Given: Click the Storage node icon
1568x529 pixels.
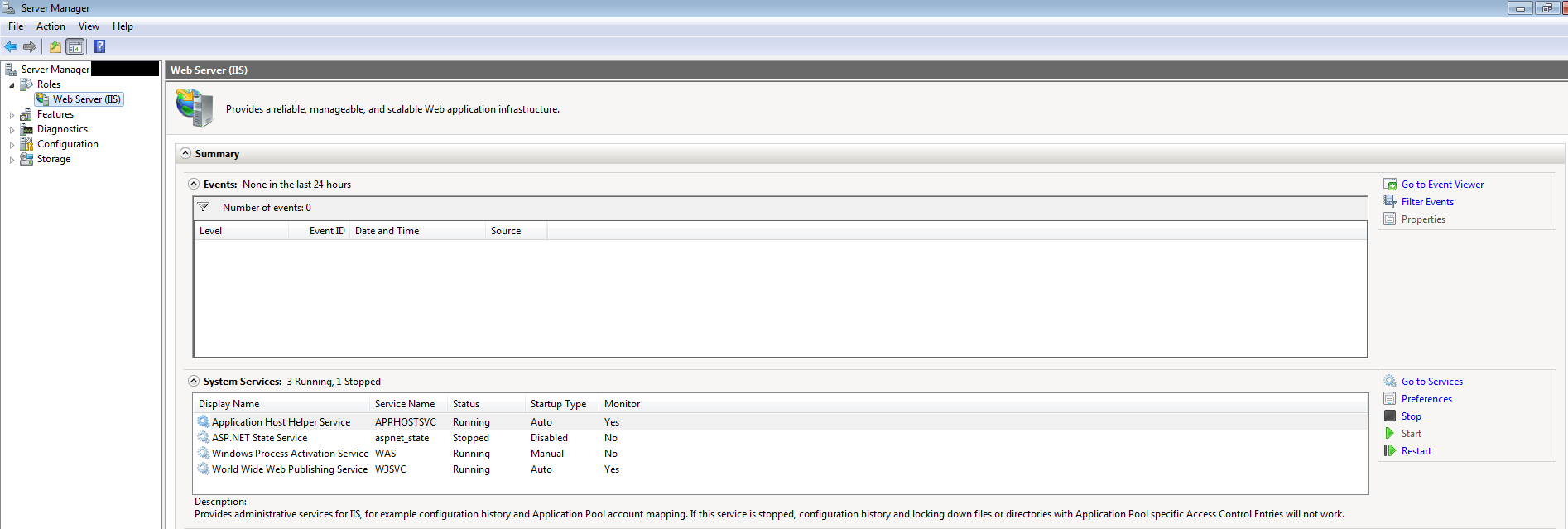Looking at the screenshot, I should pyautogui.click(x=26, y=159).
